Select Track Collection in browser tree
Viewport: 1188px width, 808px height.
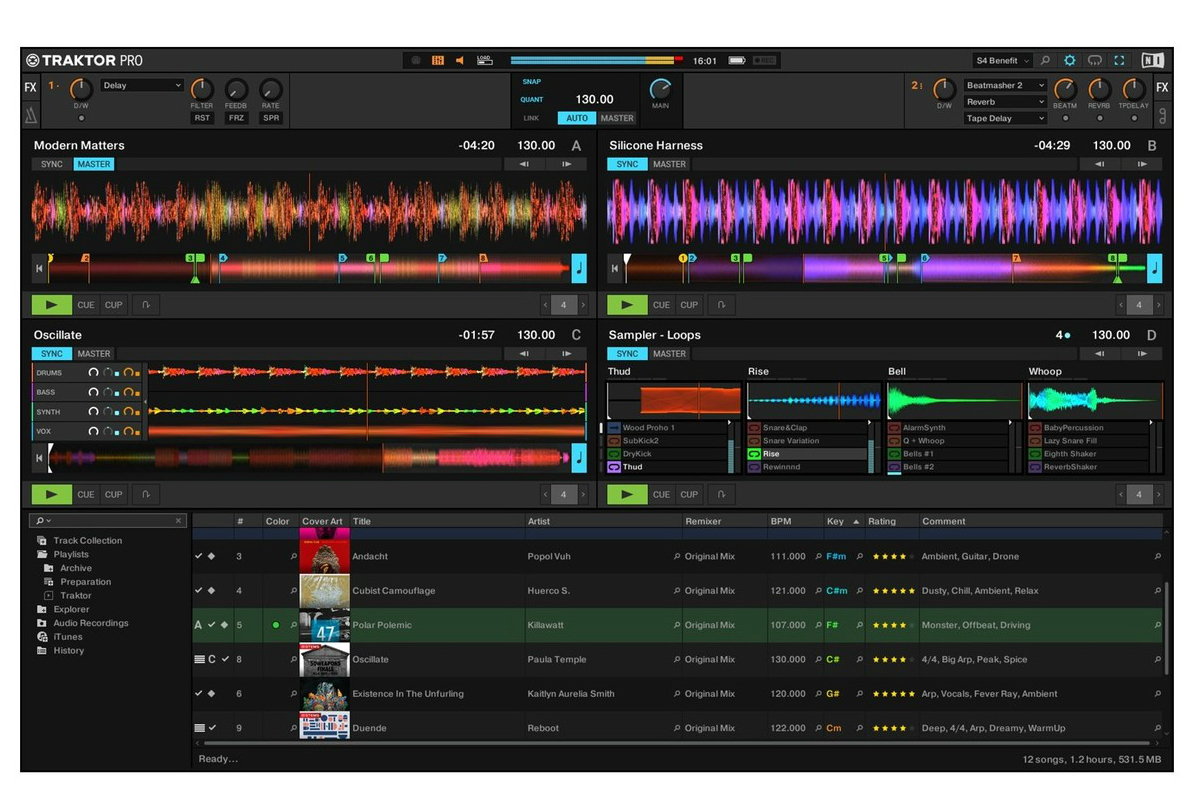pos(88,540)
